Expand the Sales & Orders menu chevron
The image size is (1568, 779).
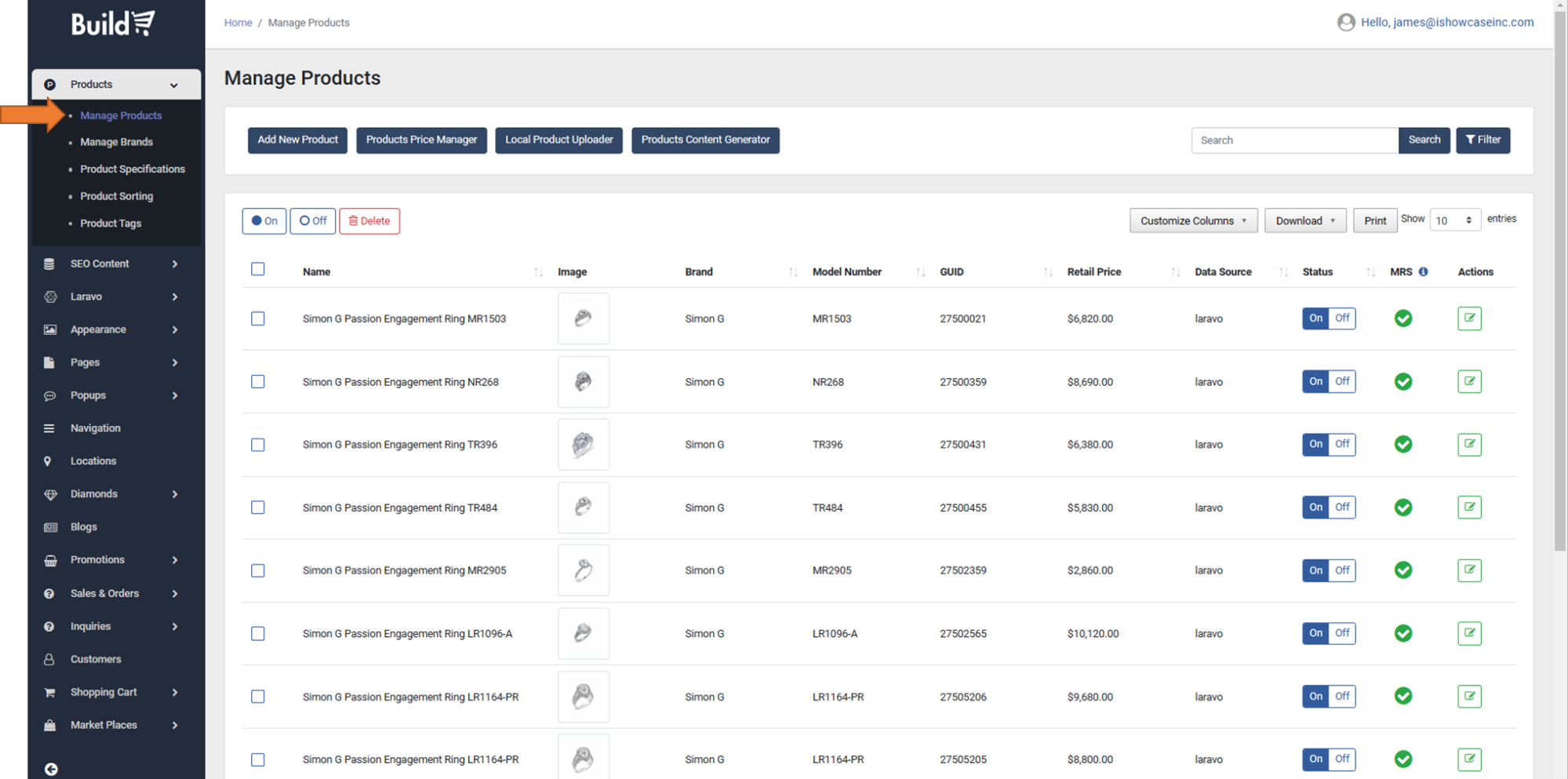coord(174,594)
